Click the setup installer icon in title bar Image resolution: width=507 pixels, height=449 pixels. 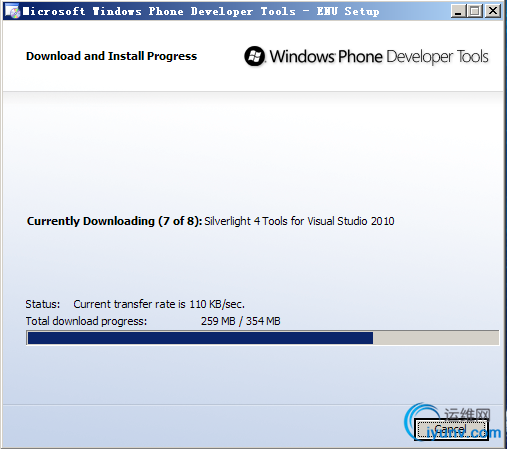click(x=12, y=12)
